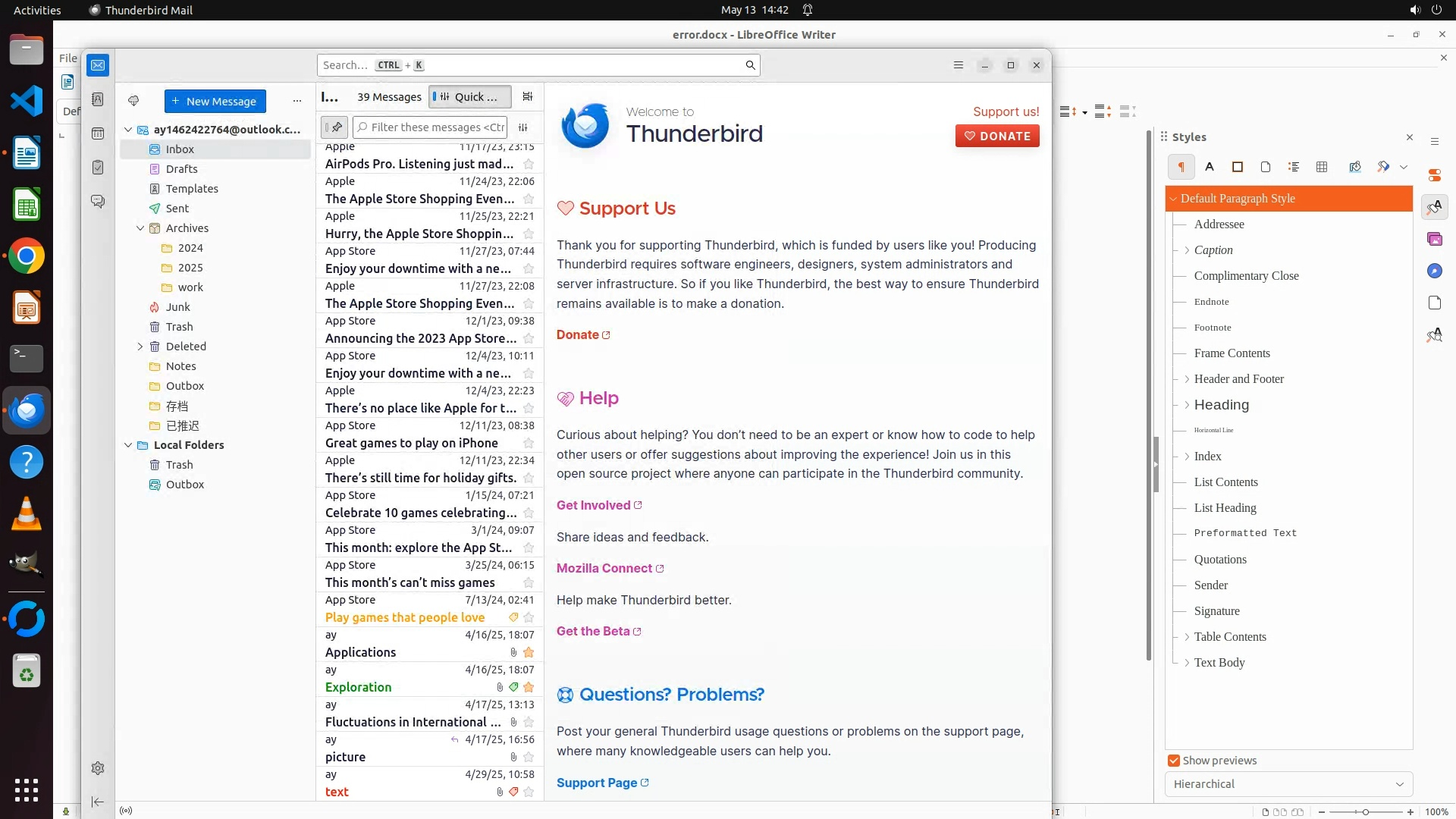Open Thunderbird settings gear icon
The width and height of the screenshot is (1456, 819).
click(x=98, y=768)
